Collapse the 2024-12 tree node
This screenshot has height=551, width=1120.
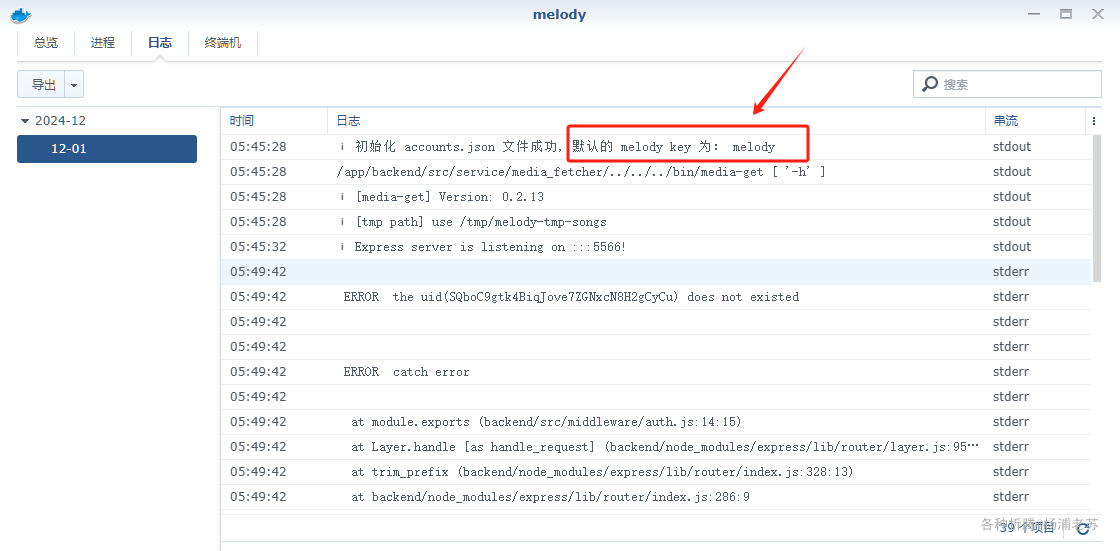click(x=26, y=121)
